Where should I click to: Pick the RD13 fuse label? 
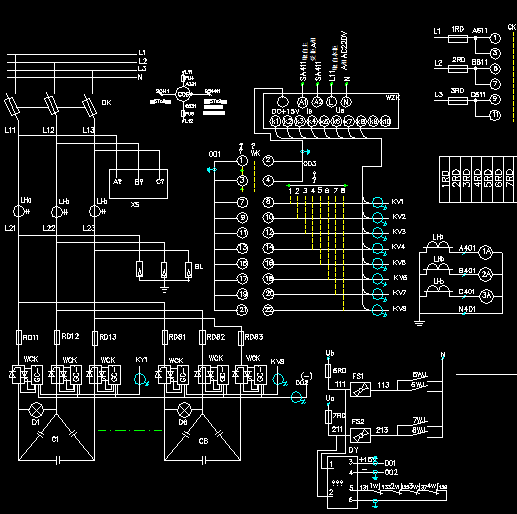(x=108, y=337)
